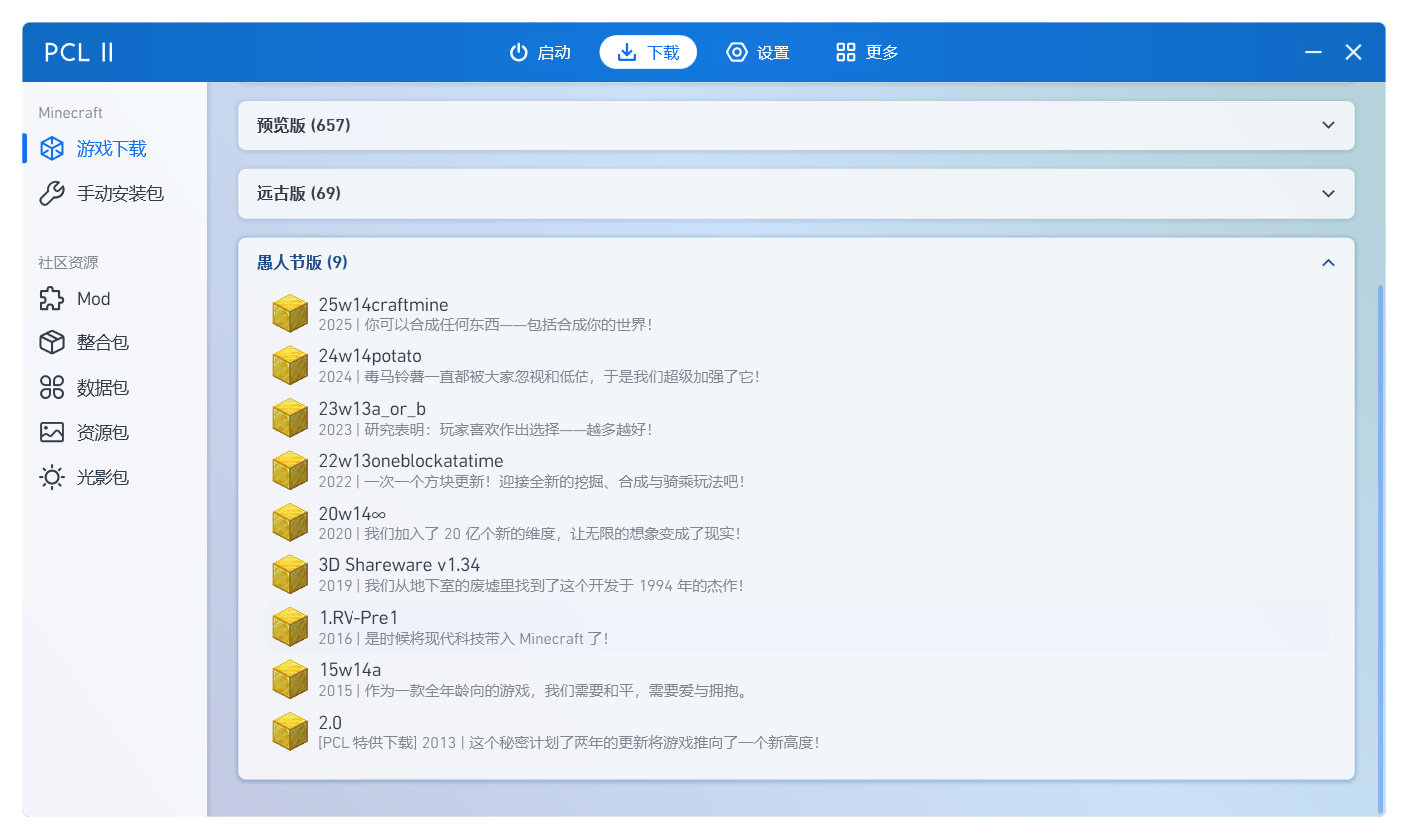Open 手动安装包 in the sidebar
Image resolution: width=1409 pixels, height=840 pixels.
tap(115, 193)
